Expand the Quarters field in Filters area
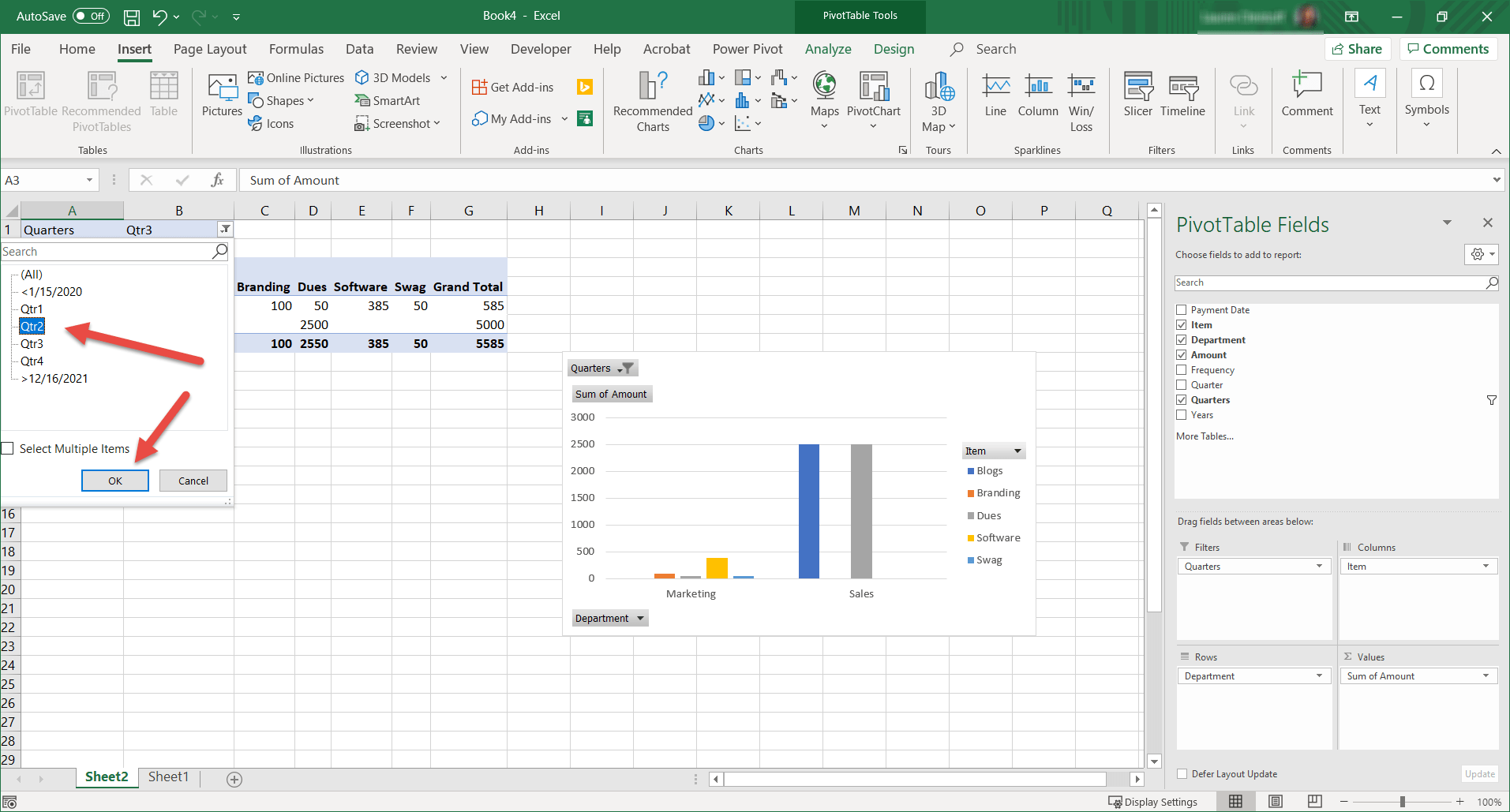 [1319, 567]
